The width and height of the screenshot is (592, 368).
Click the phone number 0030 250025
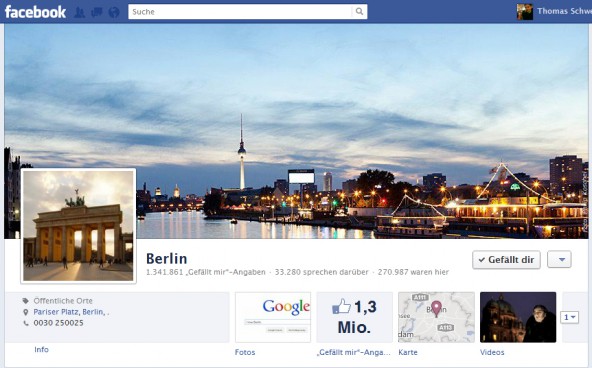click(x=59, y=323)
